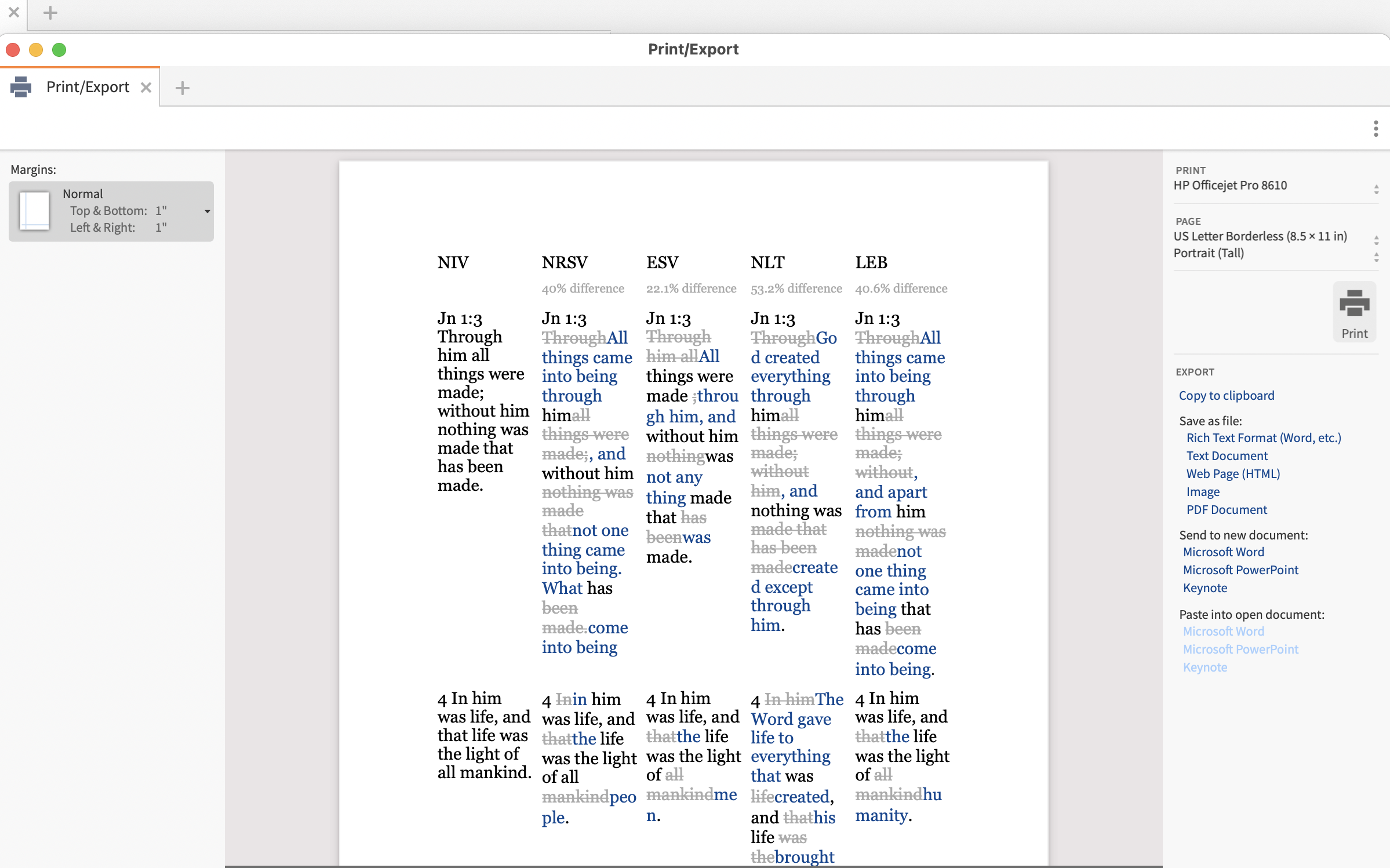
Task: Click 'Jn 1:3' reference in LEB column
Action: pos(877,319)
